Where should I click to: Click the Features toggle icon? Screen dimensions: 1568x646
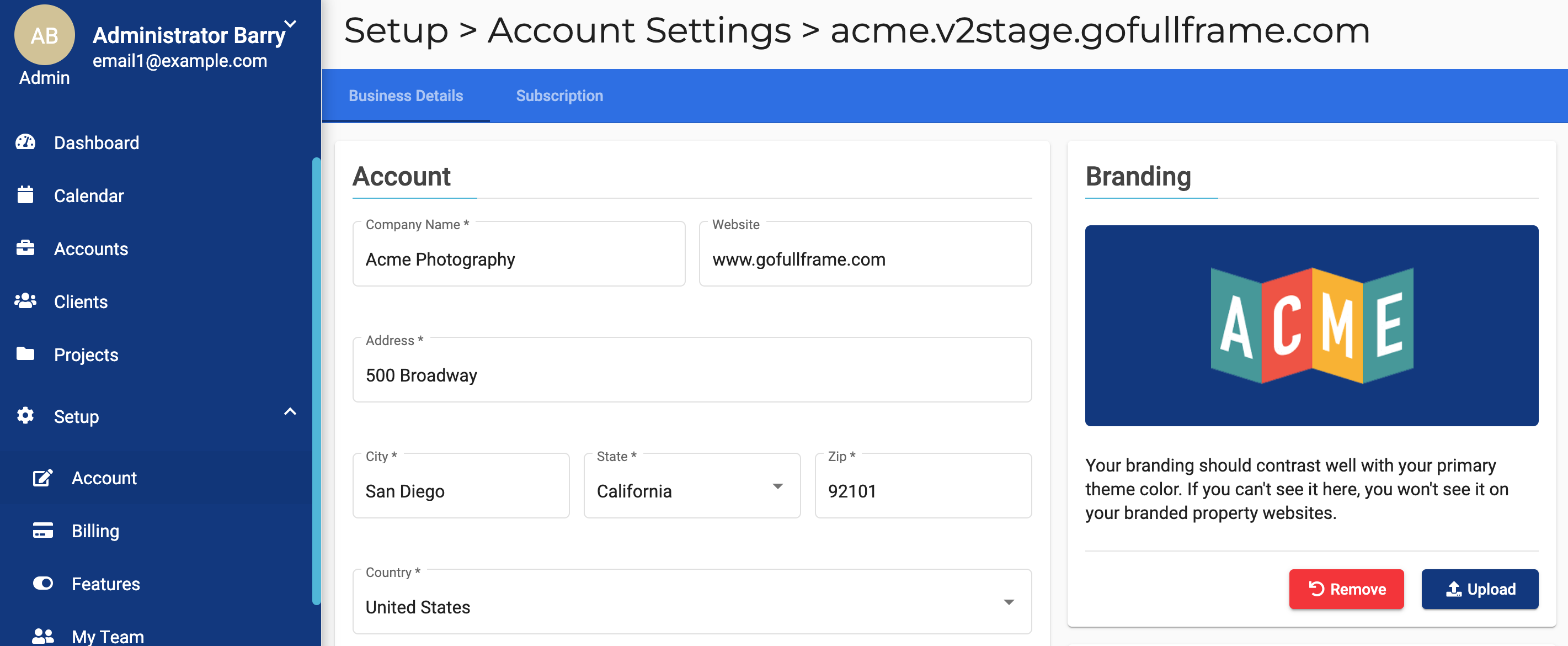click(x=42, y=583)
